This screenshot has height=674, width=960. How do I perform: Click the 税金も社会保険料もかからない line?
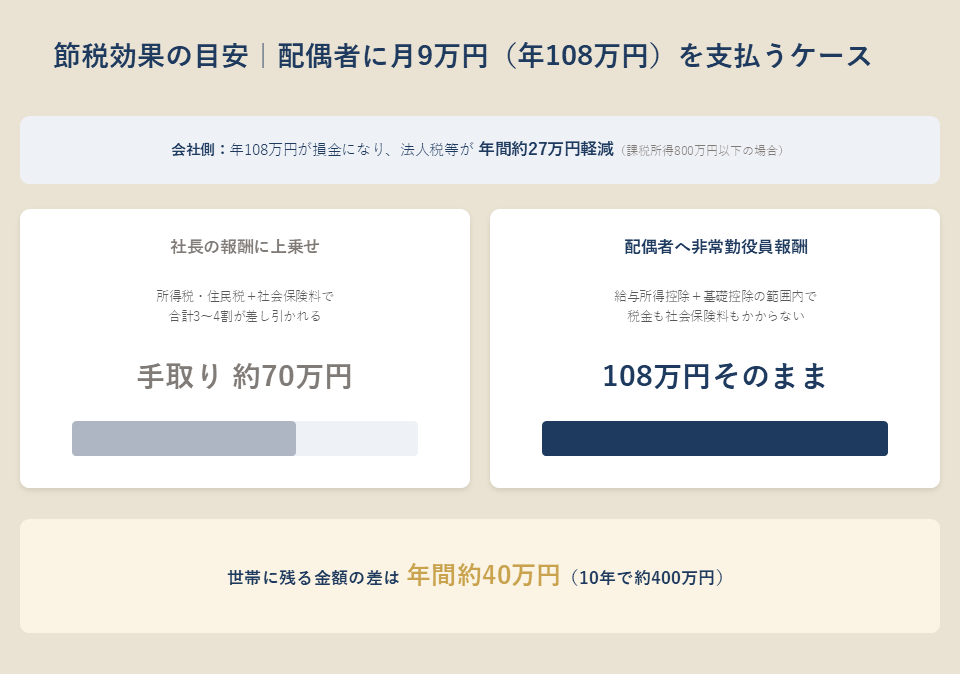(715, 316)
